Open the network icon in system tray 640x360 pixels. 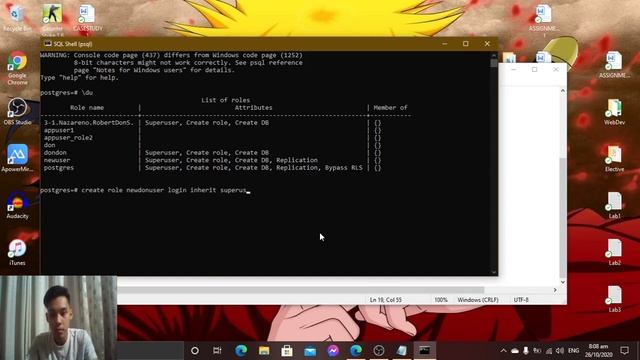pos(549,351)
